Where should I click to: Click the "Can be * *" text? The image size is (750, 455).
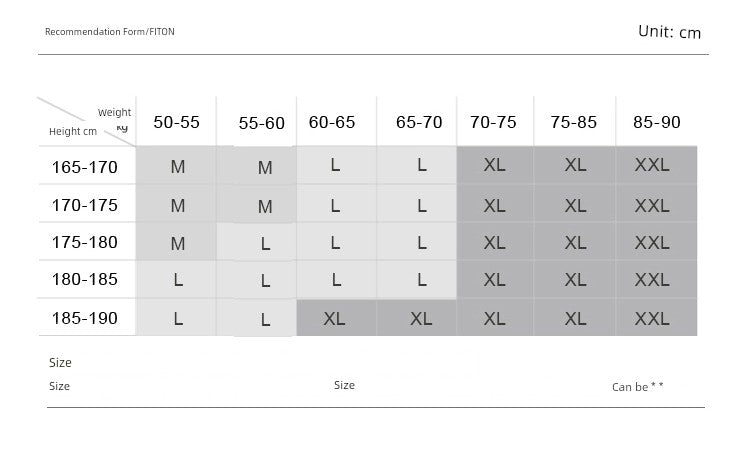(x=637, y=387)
